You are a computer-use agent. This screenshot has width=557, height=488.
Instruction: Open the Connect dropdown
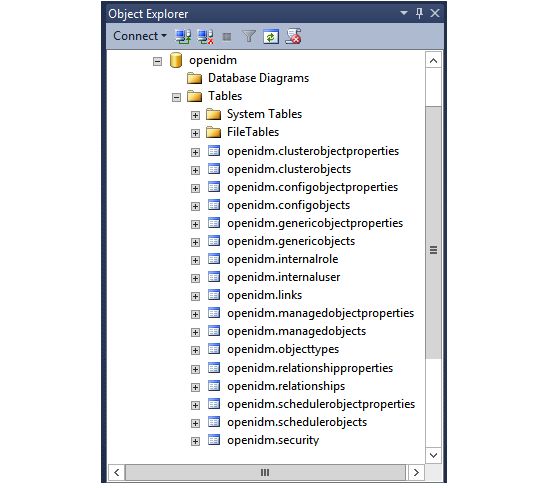[140, 36]
